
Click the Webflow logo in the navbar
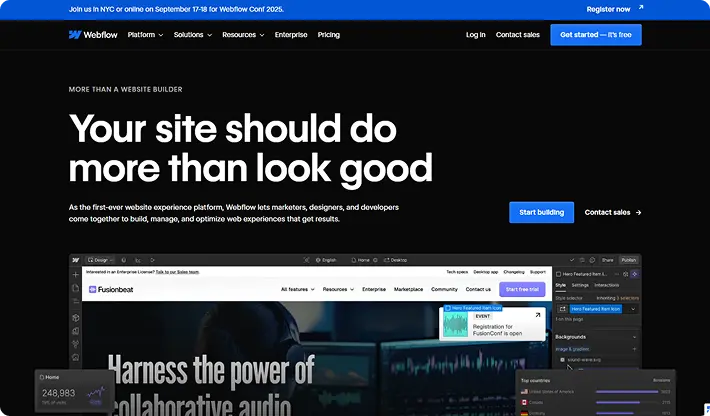93,35
